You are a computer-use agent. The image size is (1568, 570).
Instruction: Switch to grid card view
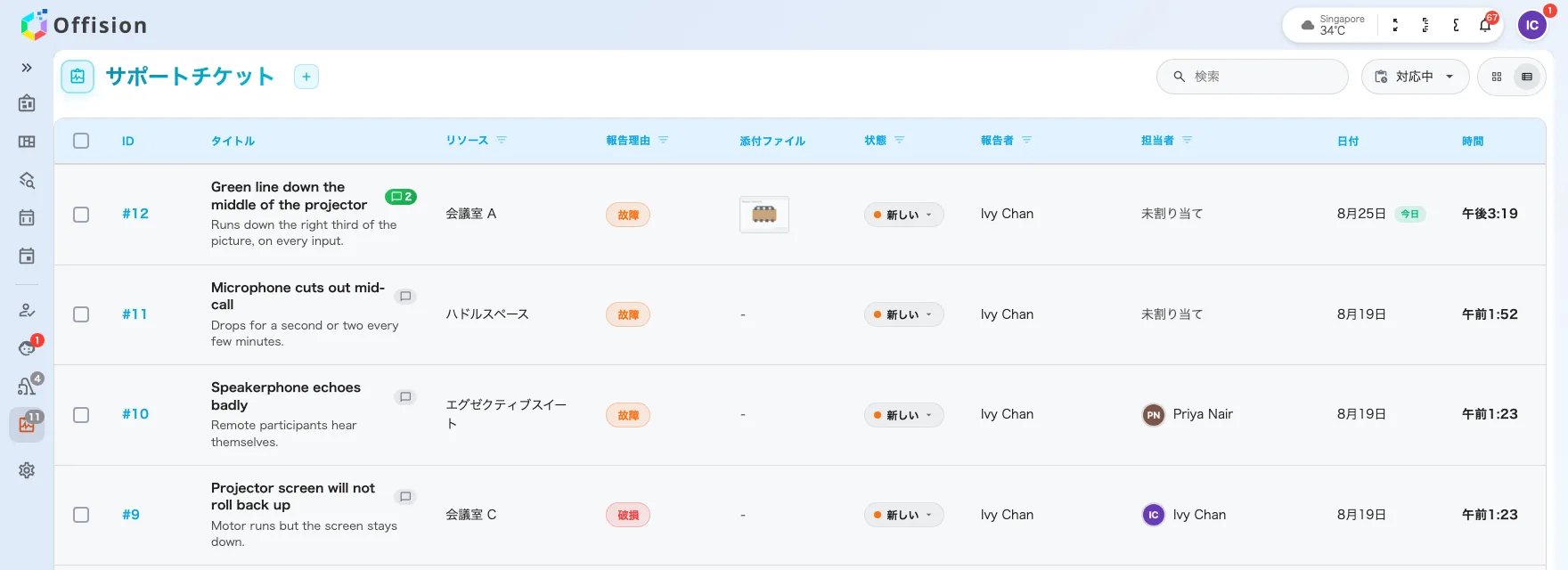1497,77
